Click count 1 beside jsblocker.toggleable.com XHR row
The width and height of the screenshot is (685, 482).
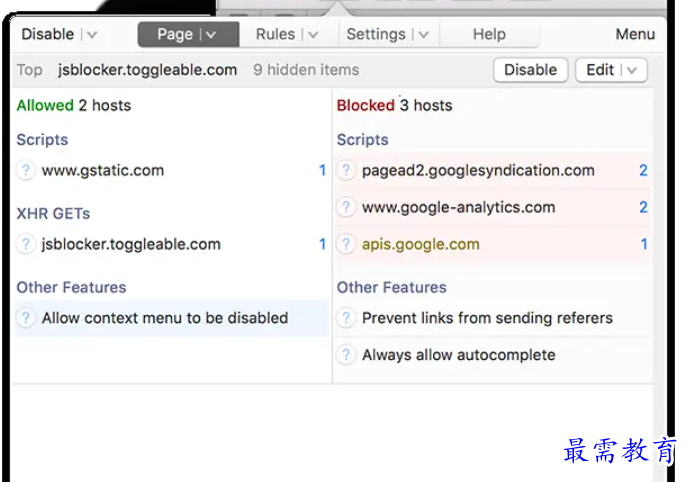(x=322, y=244)
